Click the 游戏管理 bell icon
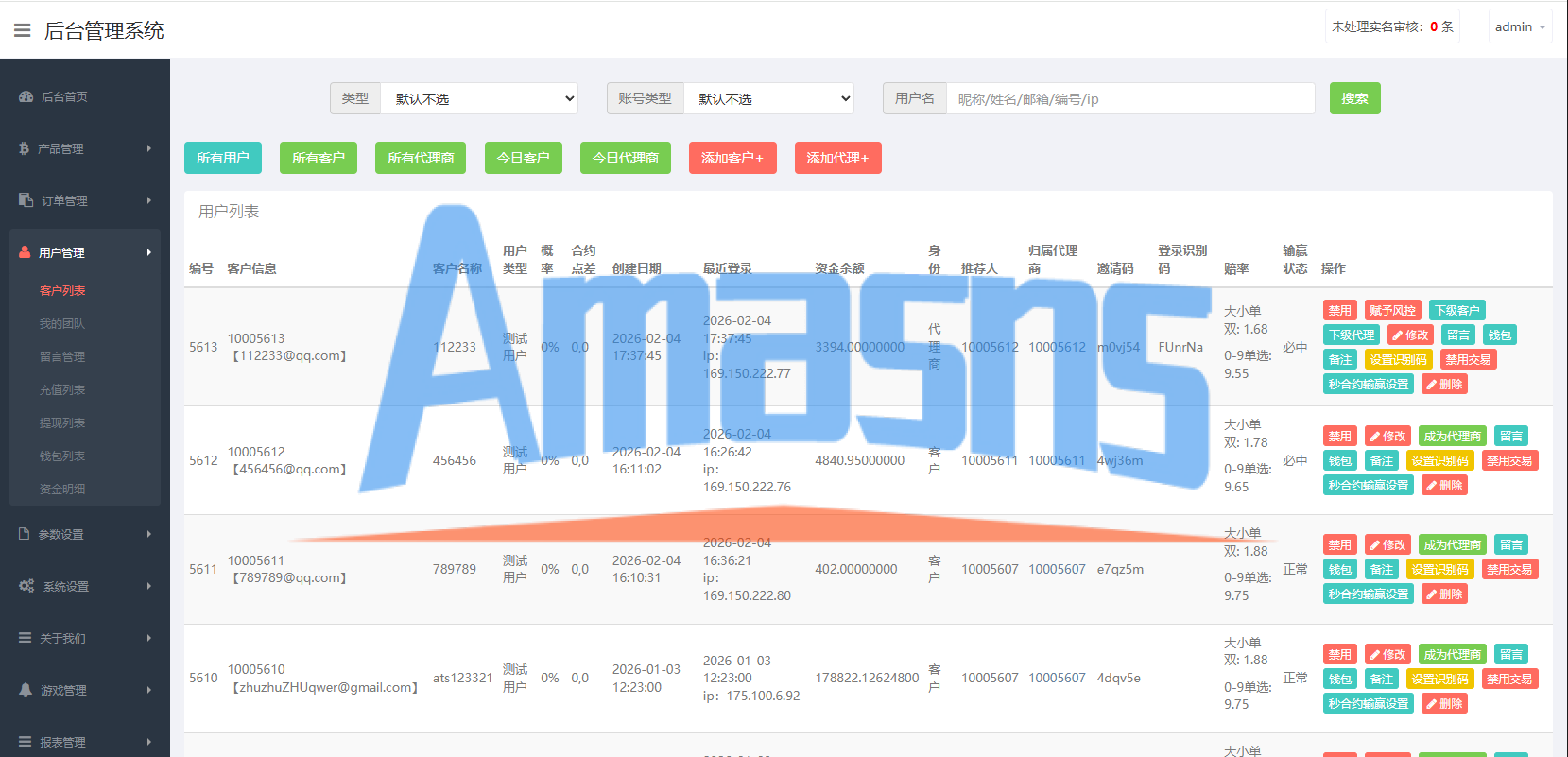The image size is (1568, 757). [x=26, y=690]
